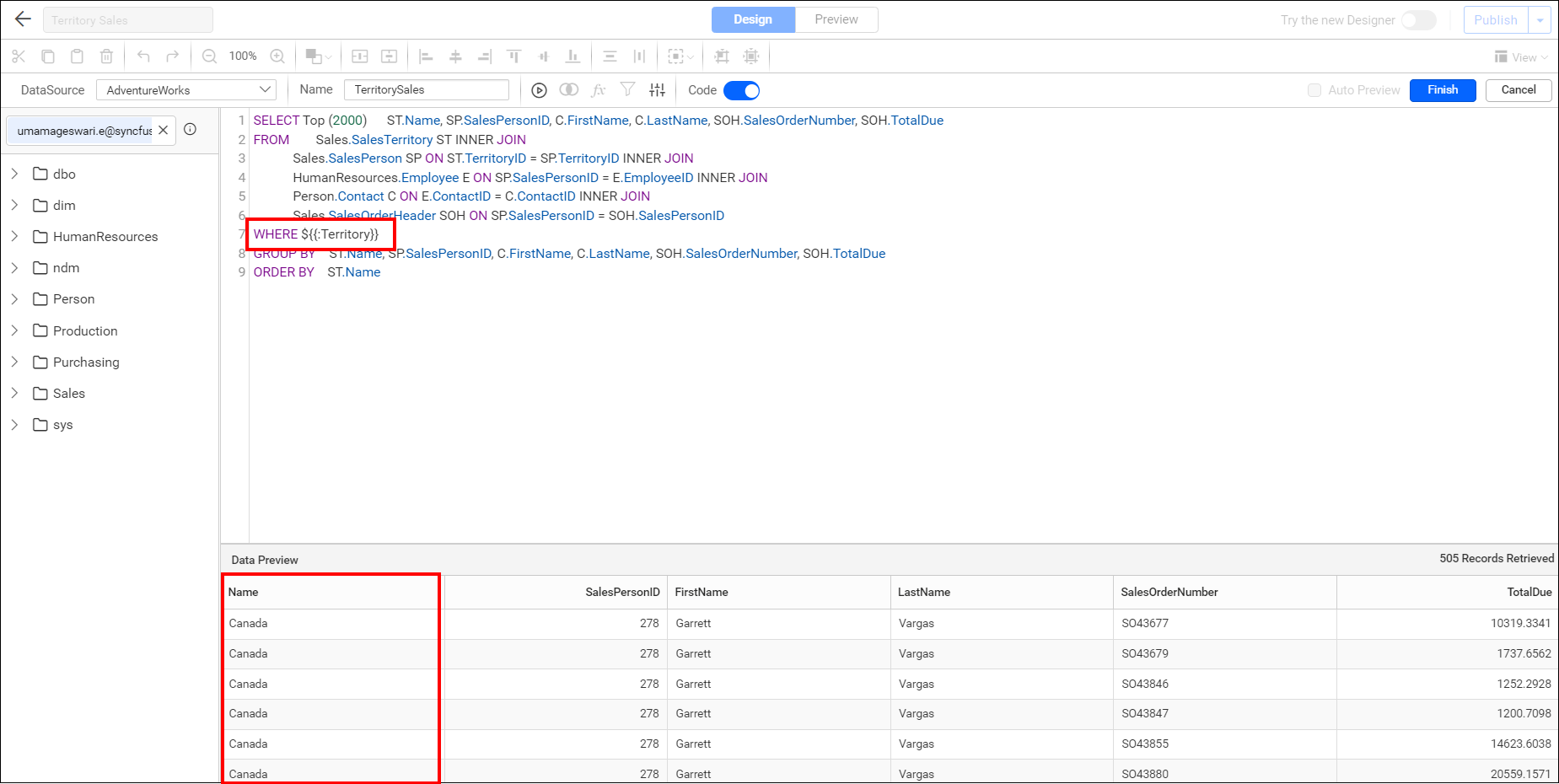Click the Finish button

[x=1442, y=89]
